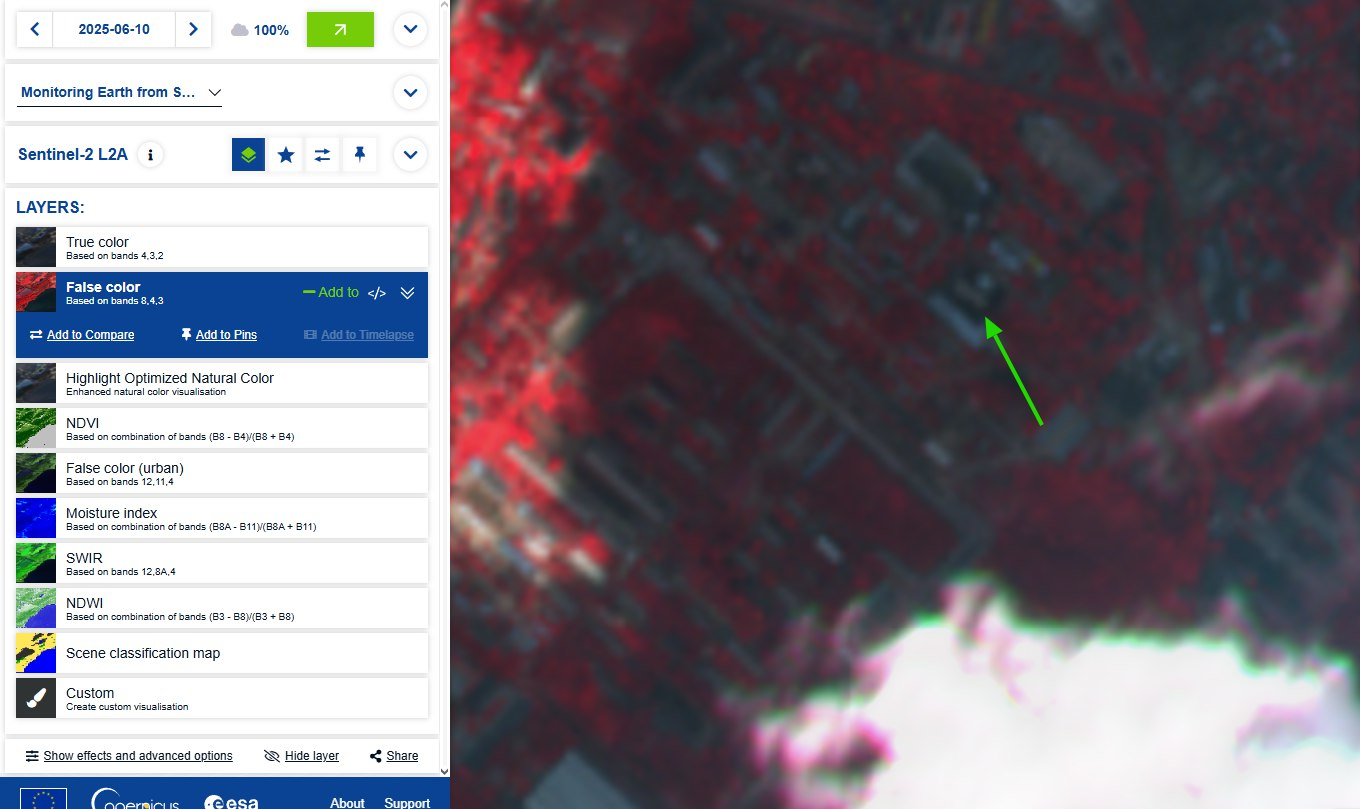Click the 2025-06-10 date field

[x=114, y=30]
